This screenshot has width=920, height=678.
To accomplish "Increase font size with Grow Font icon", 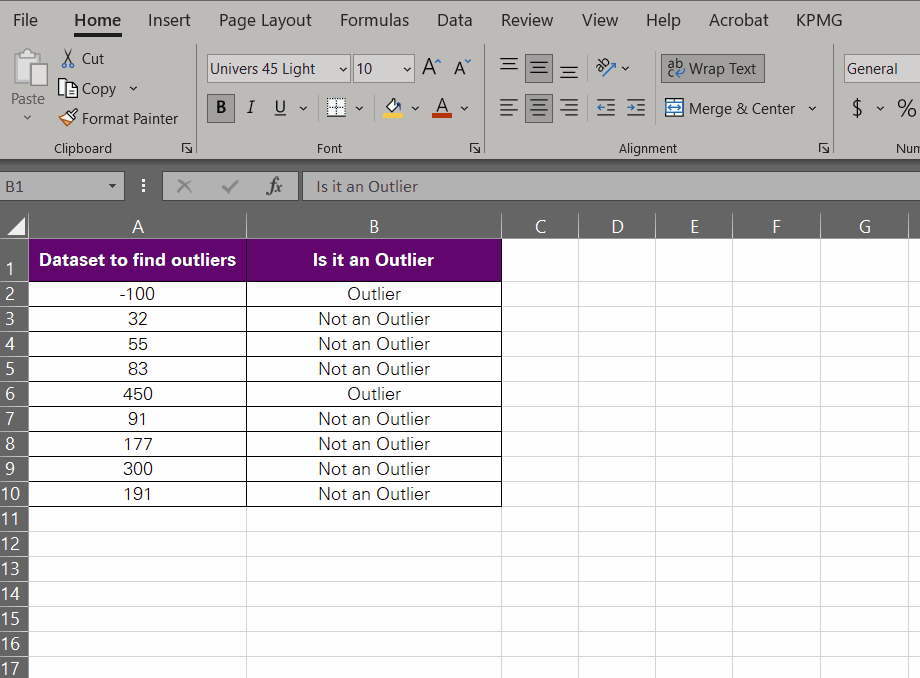I will pos(430,66).
